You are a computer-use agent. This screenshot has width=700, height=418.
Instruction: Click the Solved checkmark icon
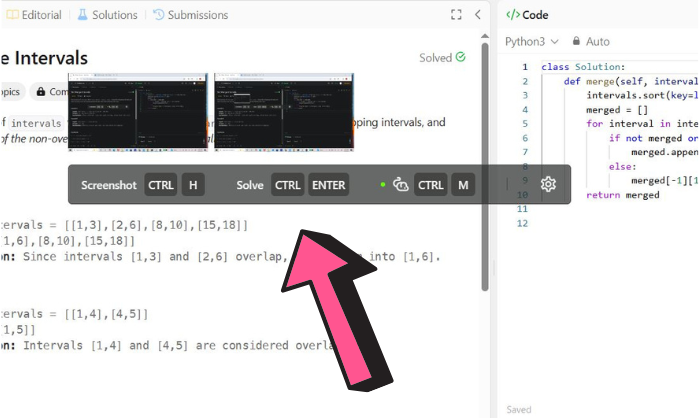(x=460, y=58)
